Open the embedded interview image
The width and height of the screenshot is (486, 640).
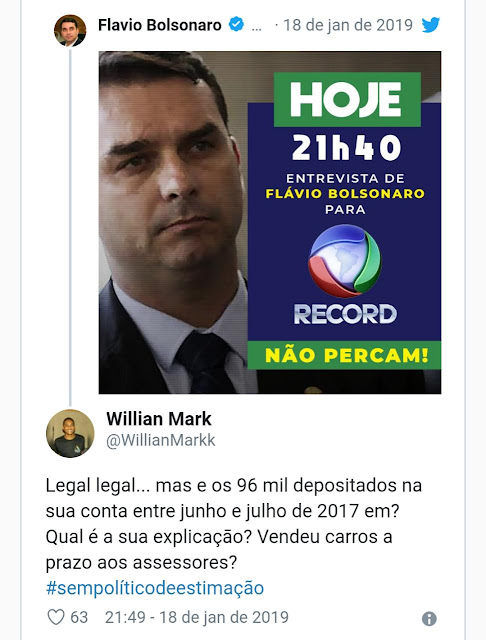point(270,222)
